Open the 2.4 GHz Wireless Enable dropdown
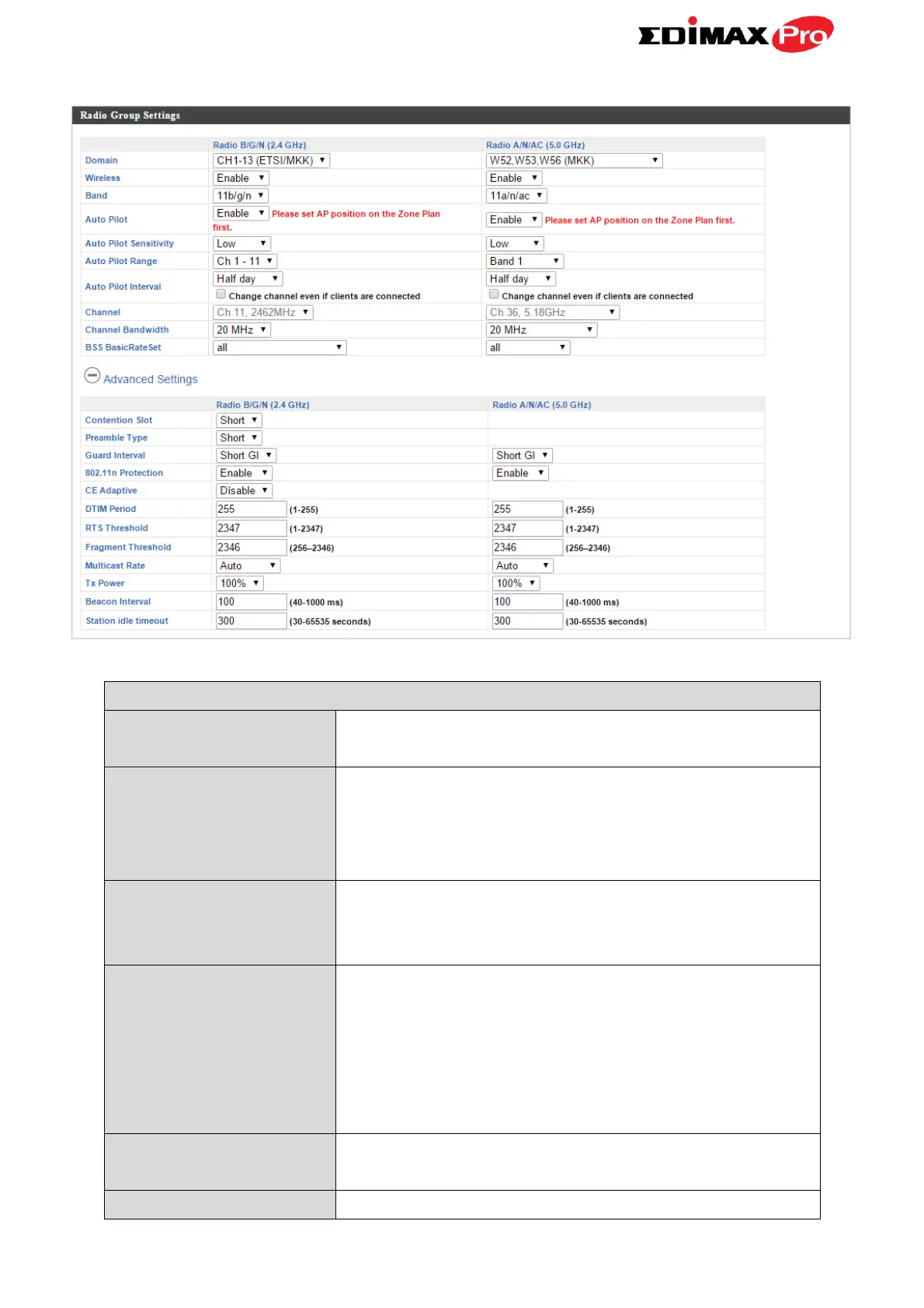 tap(241, 179)
